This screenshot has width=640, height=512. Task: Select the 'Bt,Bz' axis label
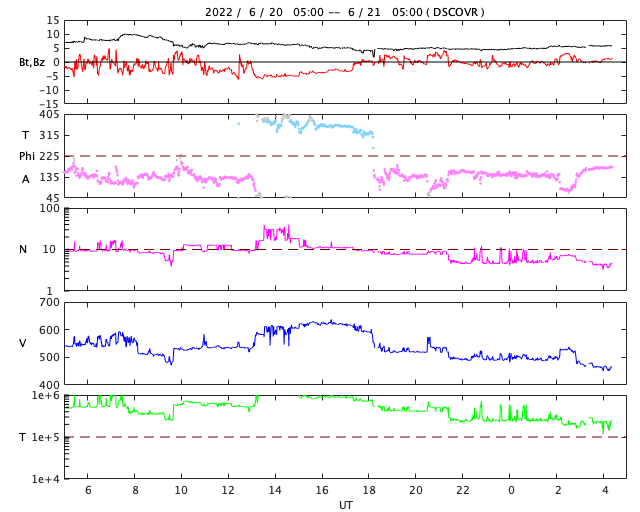(x=32, y=62)
